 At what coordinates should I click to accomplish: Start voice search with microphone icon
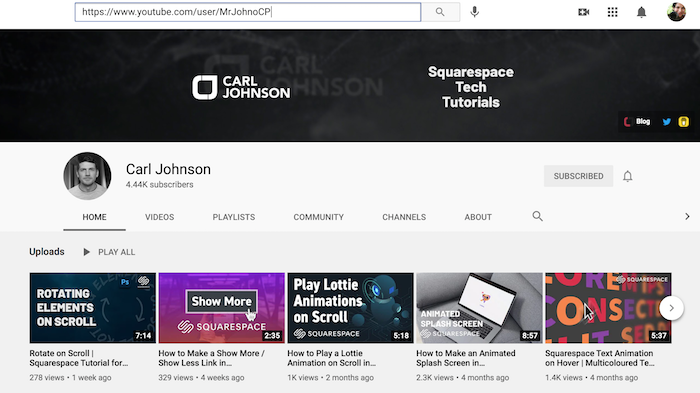475,12
